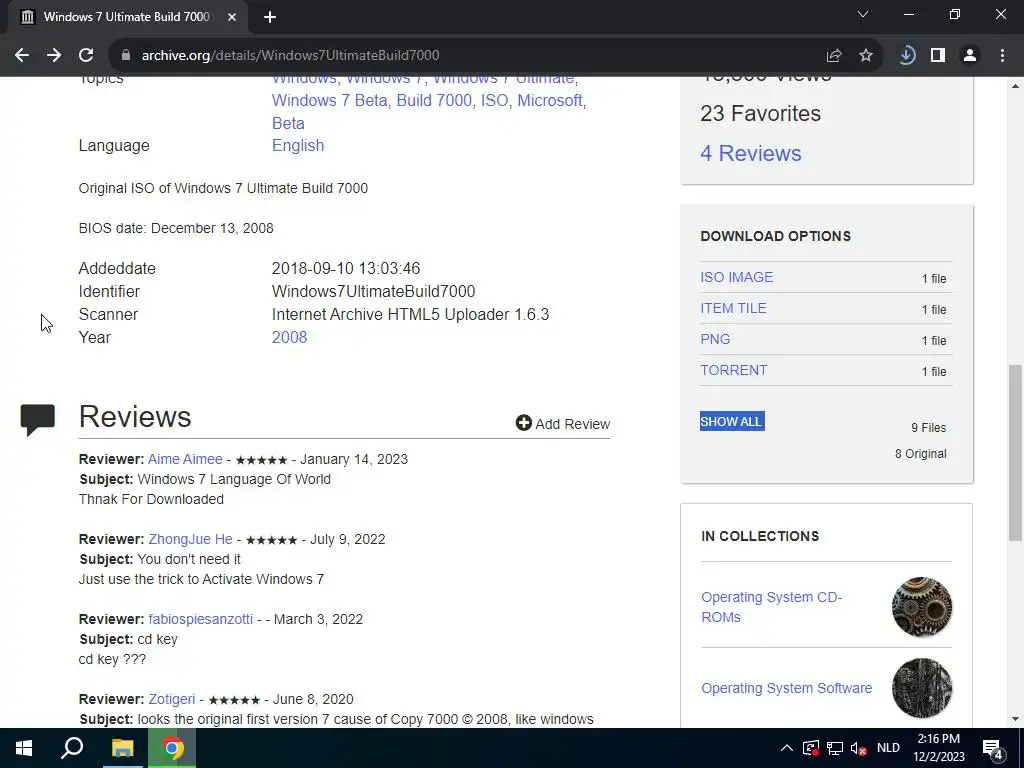Open the Windows 7 Beta topic
This screenshot has height=768, width=1024.
pos(330,101)
